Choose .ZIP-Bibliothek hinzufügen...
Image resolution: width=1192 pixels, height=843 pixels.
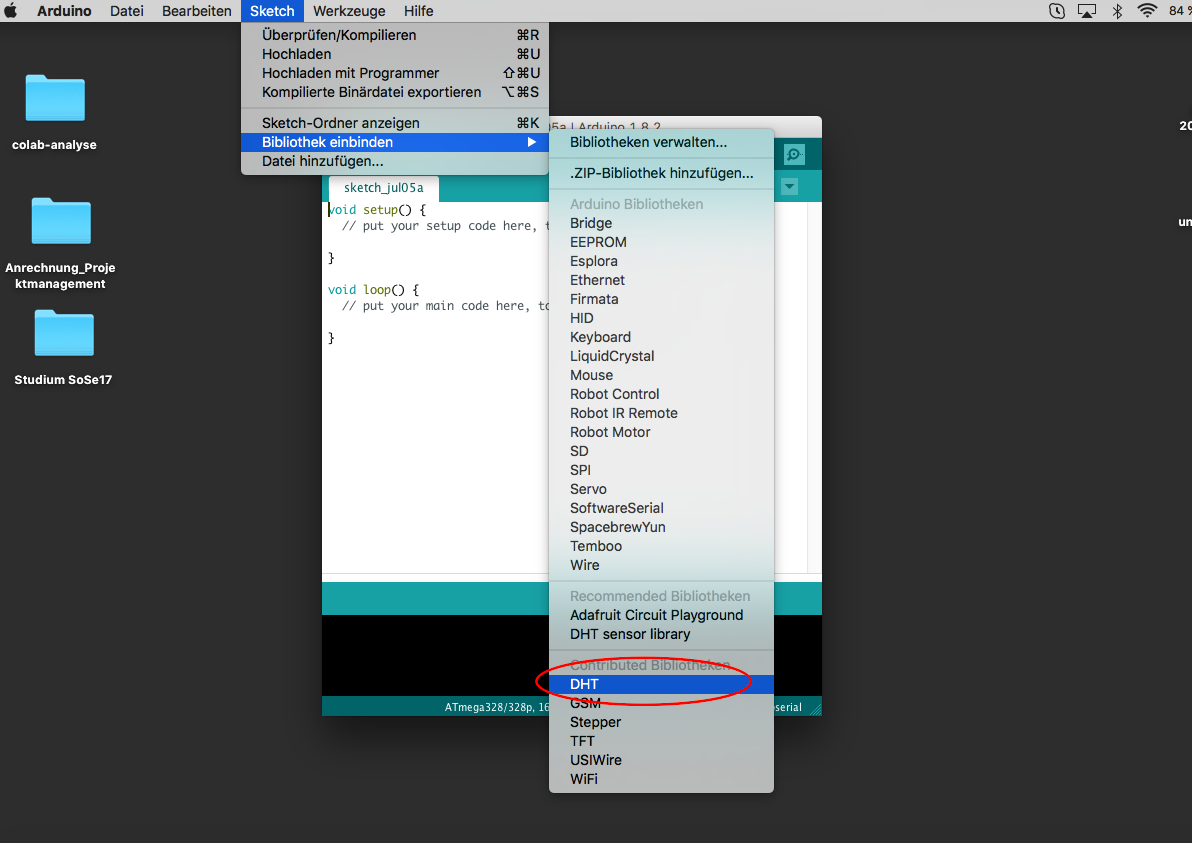click(x=661, y=173)
